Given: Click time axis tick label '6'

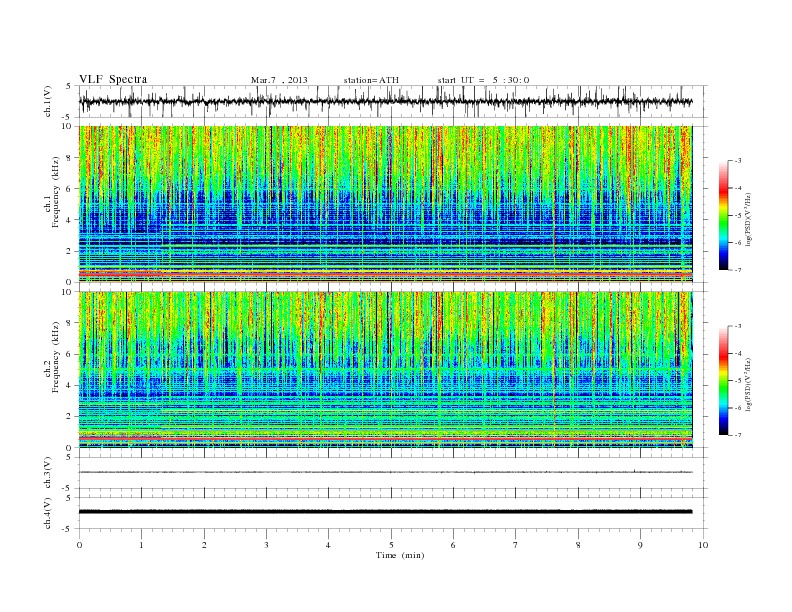Looking at the screenshot, I should tap(453, 545).
